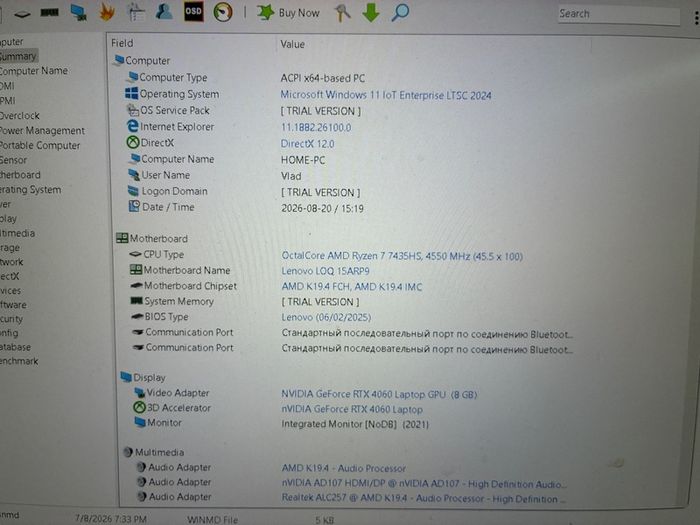Open the nVIDIA AD107 HDMI/DP audio link

[424, 483]
